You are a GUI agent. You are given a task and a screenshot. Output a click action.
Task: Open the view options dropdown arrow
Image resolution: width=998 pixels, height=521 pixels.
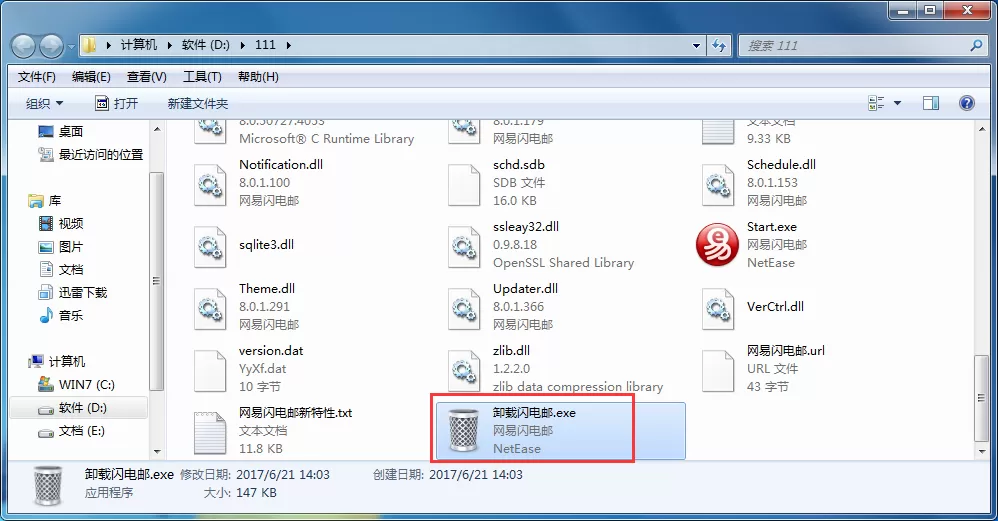(897, 103)
